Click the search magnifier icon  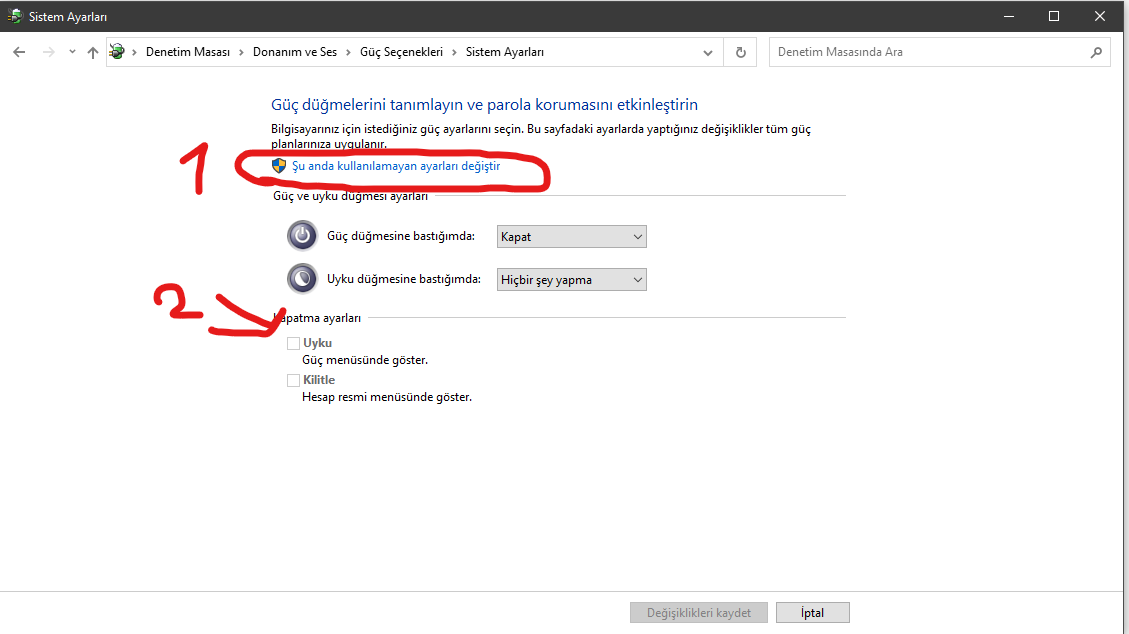(1096, 53)
